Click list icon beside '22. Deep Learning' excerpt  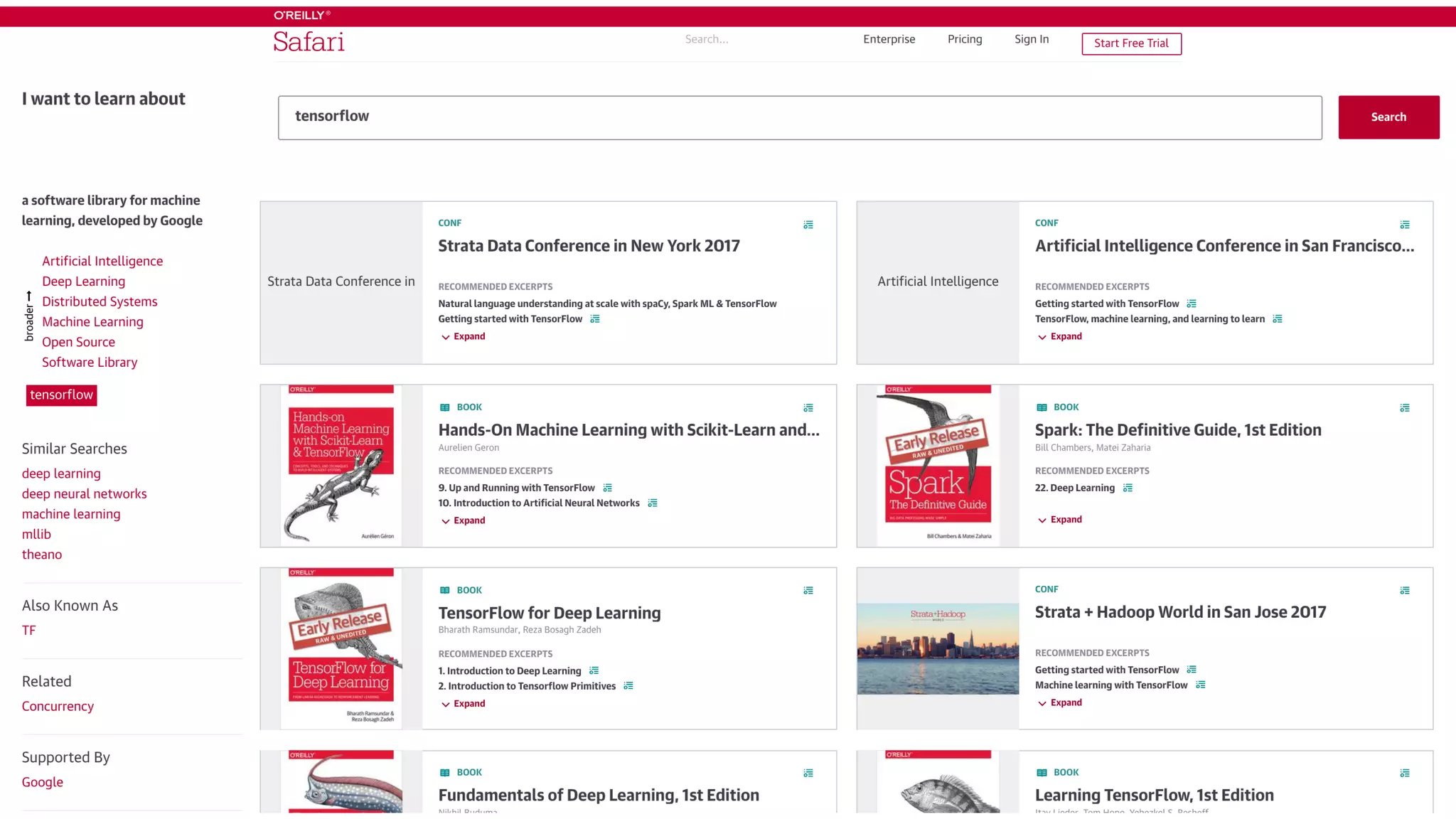point(1128,488)
